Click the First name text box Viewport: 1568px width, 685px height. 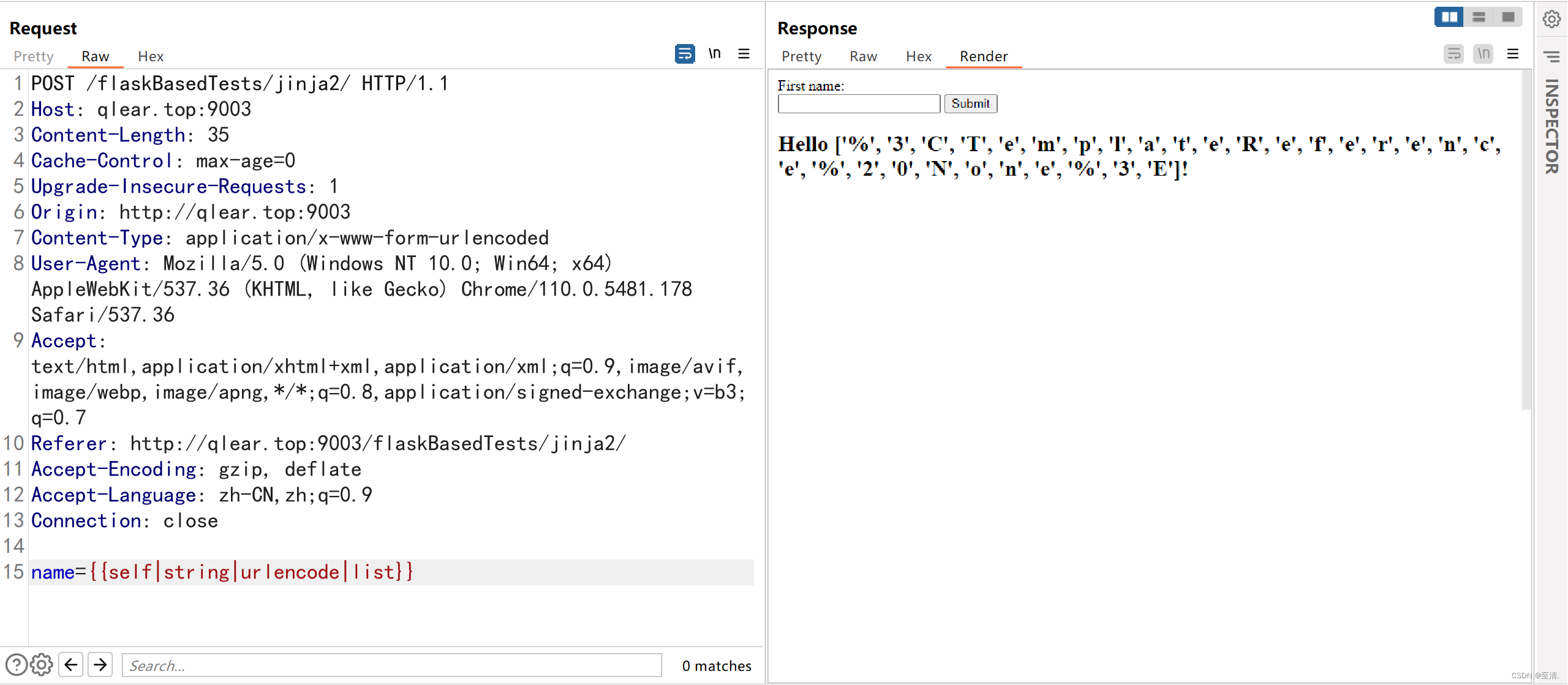coord(859,103)
